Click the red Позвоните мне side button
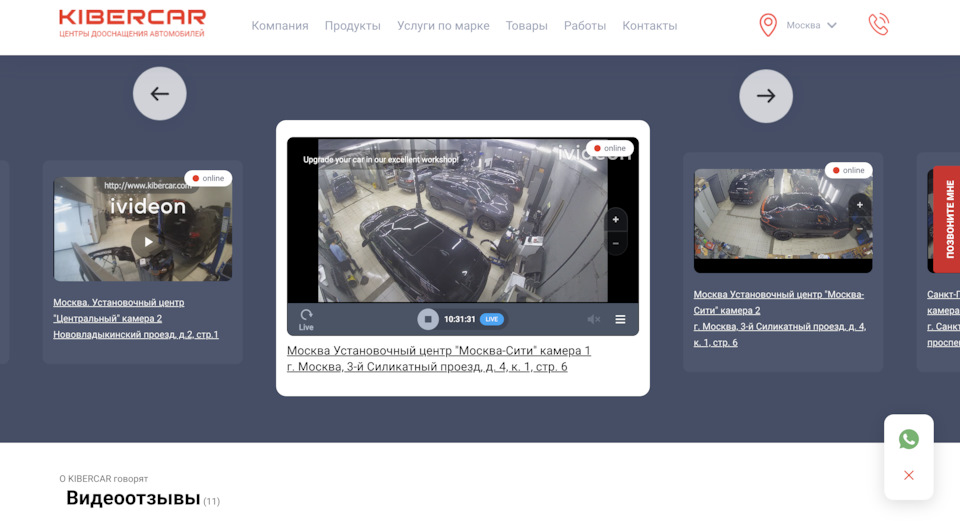Image resolution: width=960 pixels, height=521 pixels. (x=948, y=219)
